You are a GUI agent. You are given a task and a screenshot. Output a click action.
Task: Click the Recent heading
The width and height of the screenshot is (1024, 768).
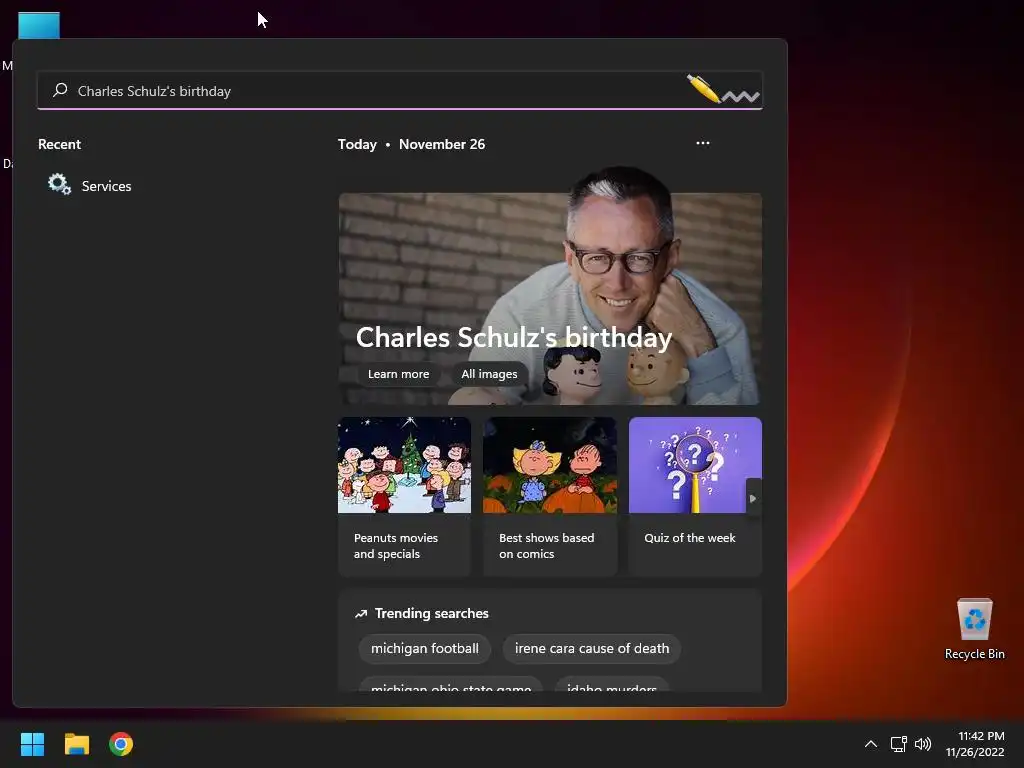click(x=59, y=144)
